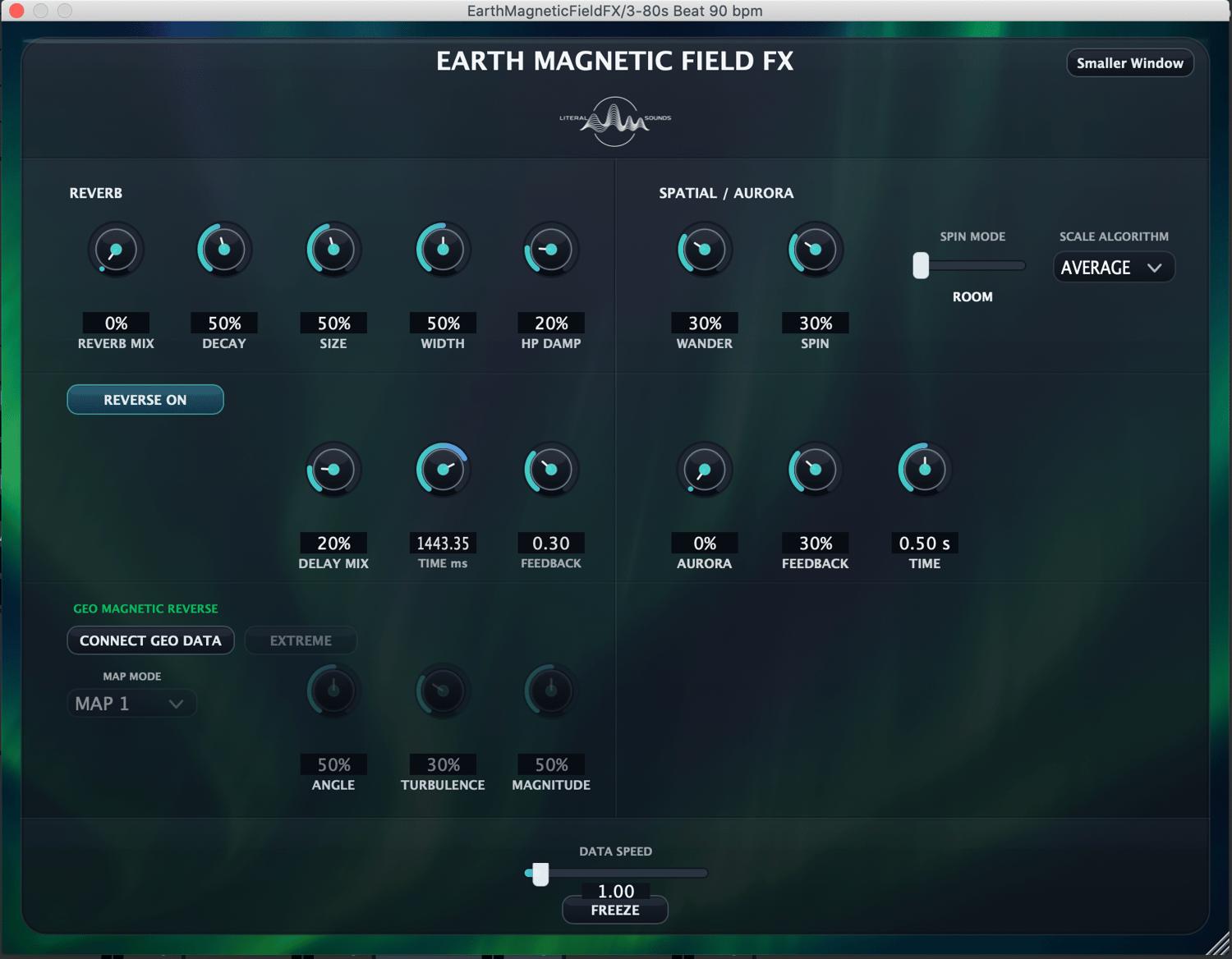Click the Smaller Window button

click(x=1130, y=63)
